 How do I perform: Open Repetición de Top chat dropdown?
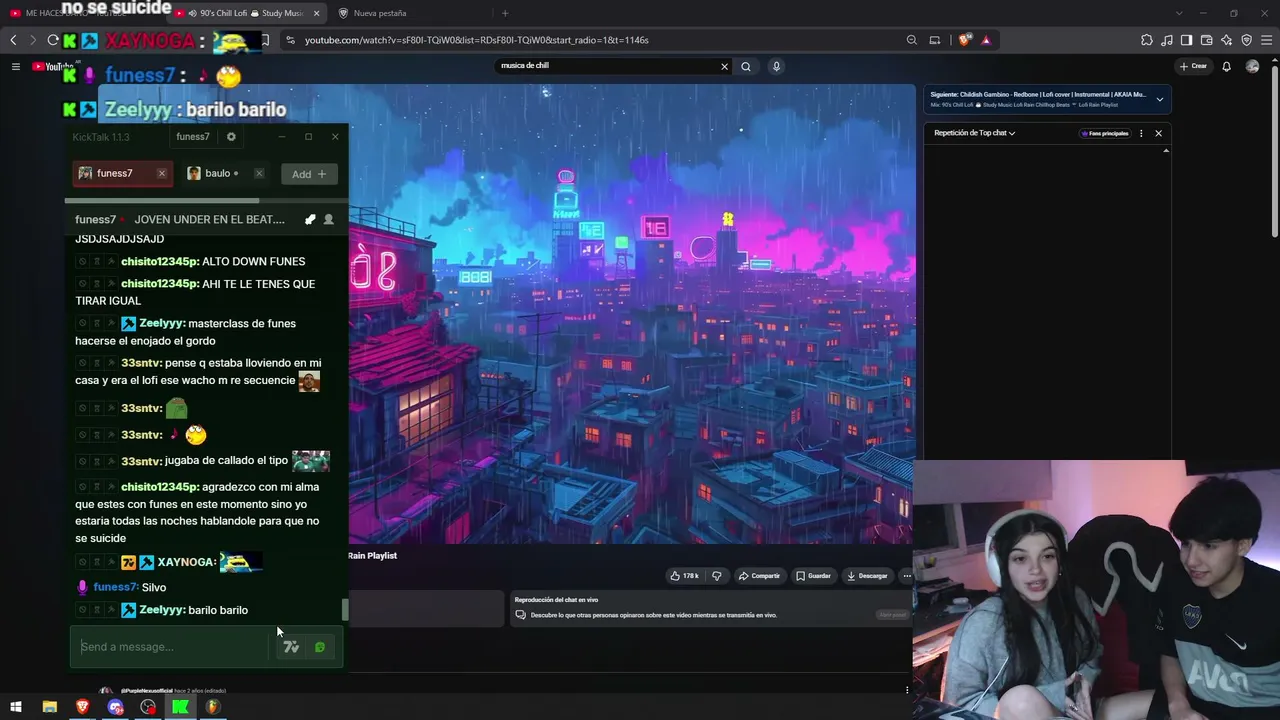coord(975,133)
